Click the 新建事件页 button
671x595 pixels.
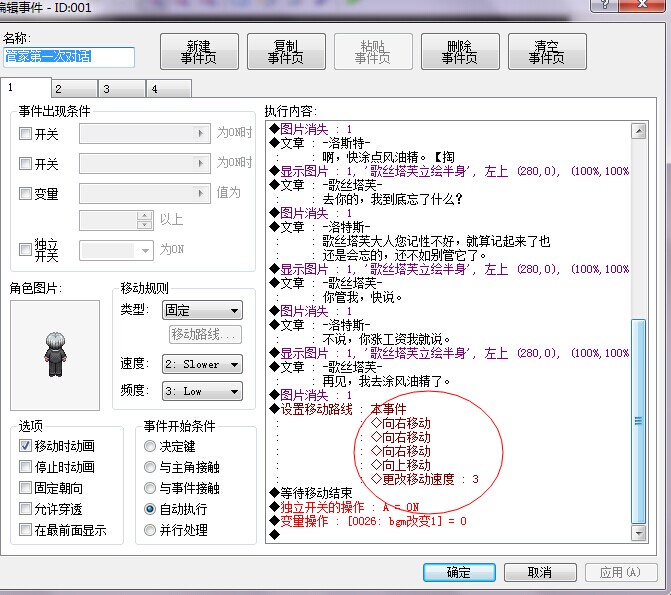pos(199,51)
